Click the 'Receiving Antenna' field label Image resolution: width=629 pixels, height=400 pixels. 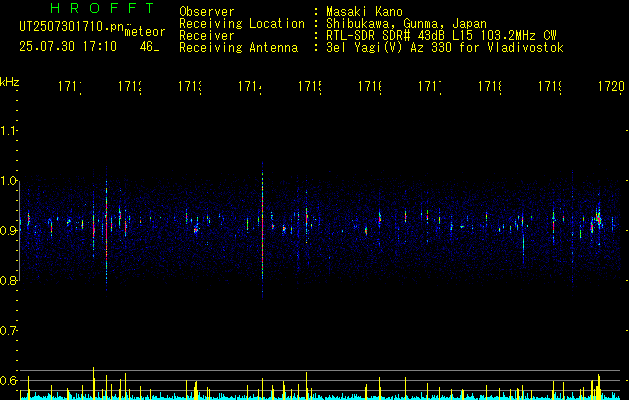tap(238, 48)
